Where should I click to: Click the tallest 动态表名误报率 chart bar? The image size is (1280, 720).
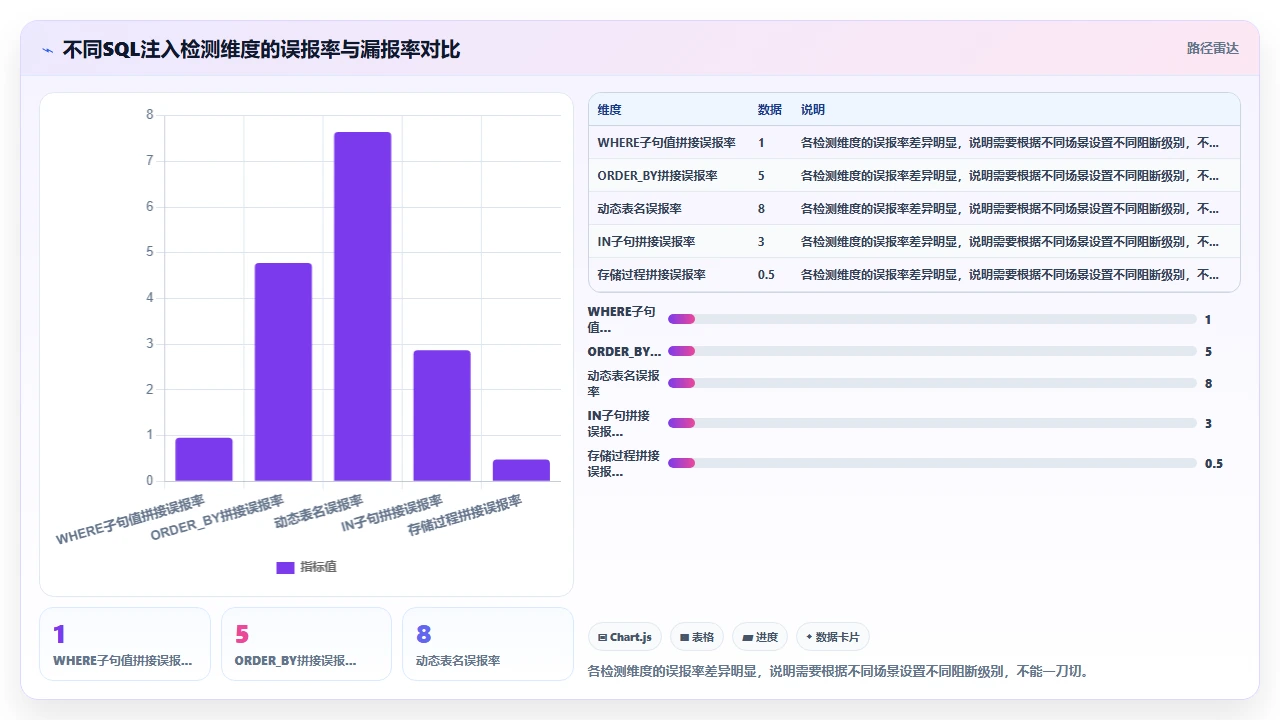pyautogui.click(x=362, y=307)
